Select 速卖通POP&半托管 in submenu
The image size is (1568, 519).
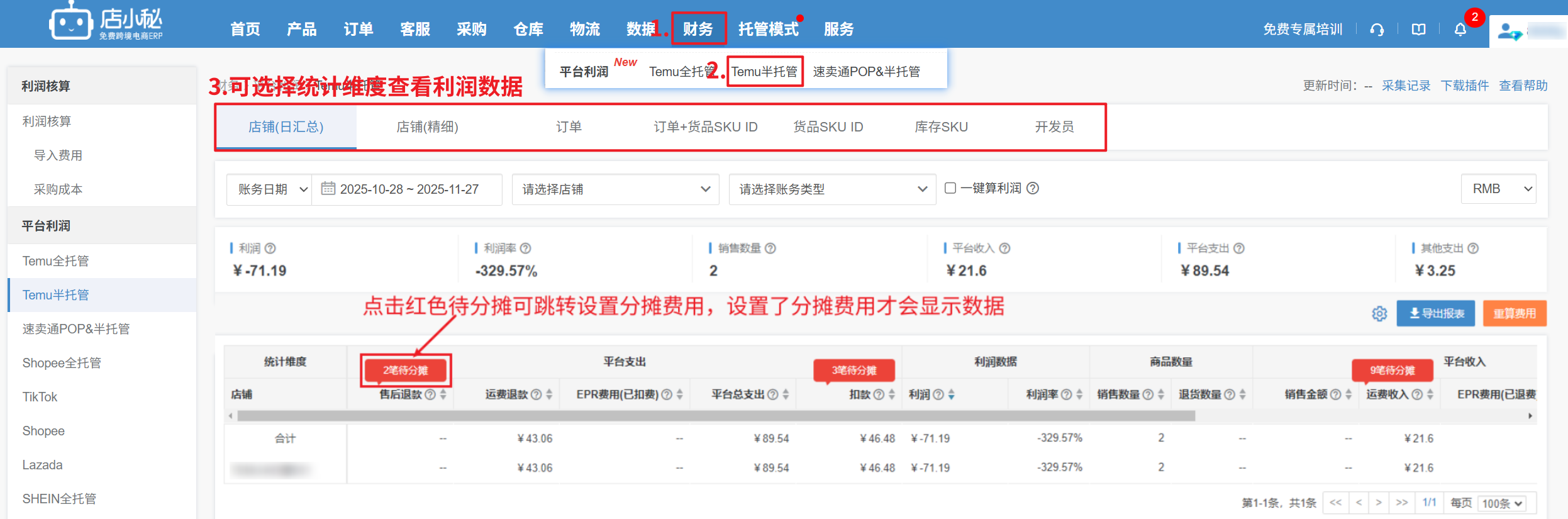(866, 72)
